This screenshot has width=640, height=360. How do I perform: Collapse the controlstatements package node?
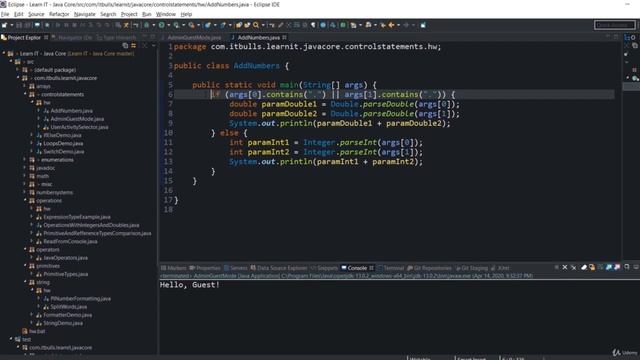pyautogui.click(x=25, y=94)
